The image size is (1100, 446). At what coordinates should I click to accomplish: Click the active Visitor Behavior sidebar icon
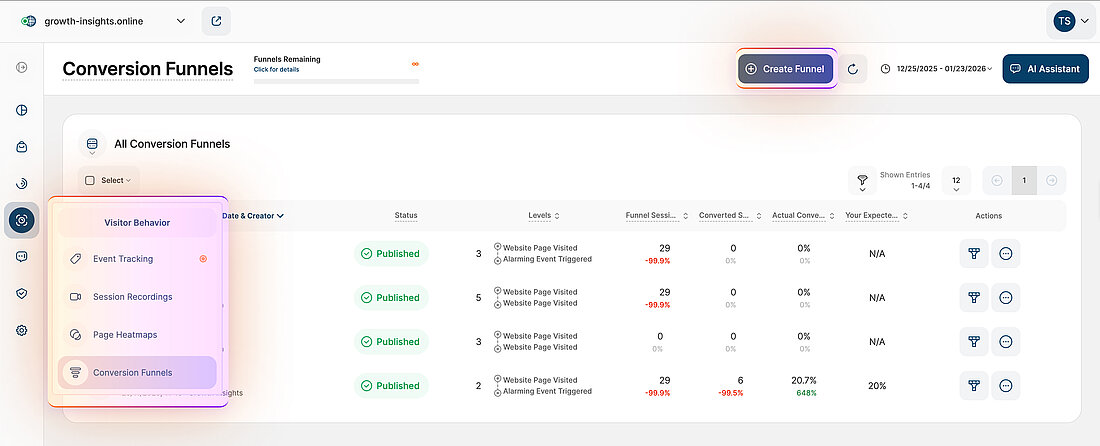(21, 220)
